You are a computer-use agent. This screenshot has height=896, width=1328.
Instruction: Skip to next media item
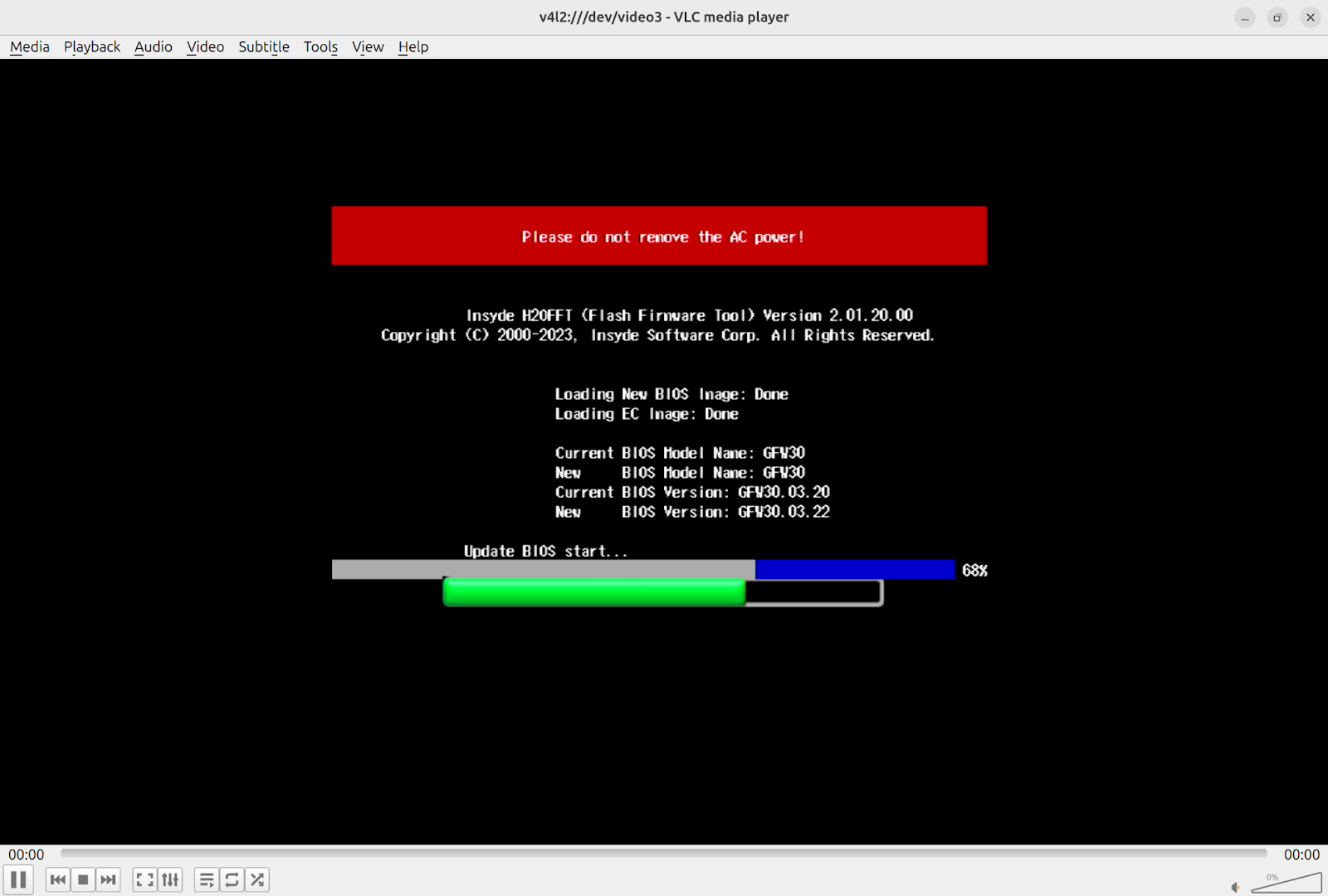click(108, 879)
